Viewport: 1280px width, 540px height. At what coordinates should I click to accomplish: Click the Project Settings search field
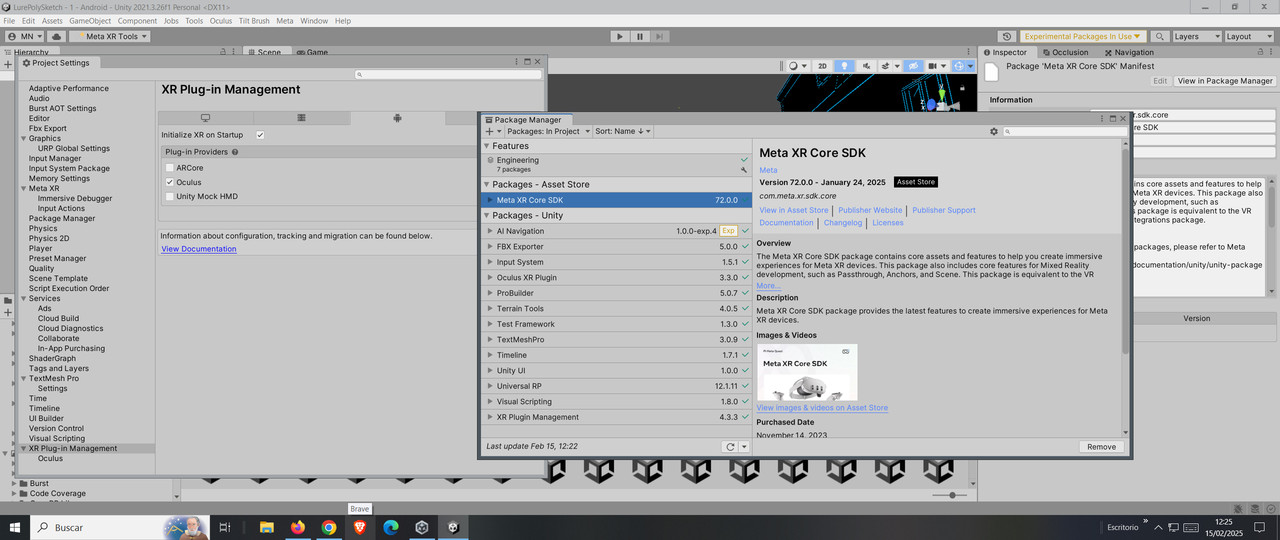pyautogui.click(x=449, y=75)
